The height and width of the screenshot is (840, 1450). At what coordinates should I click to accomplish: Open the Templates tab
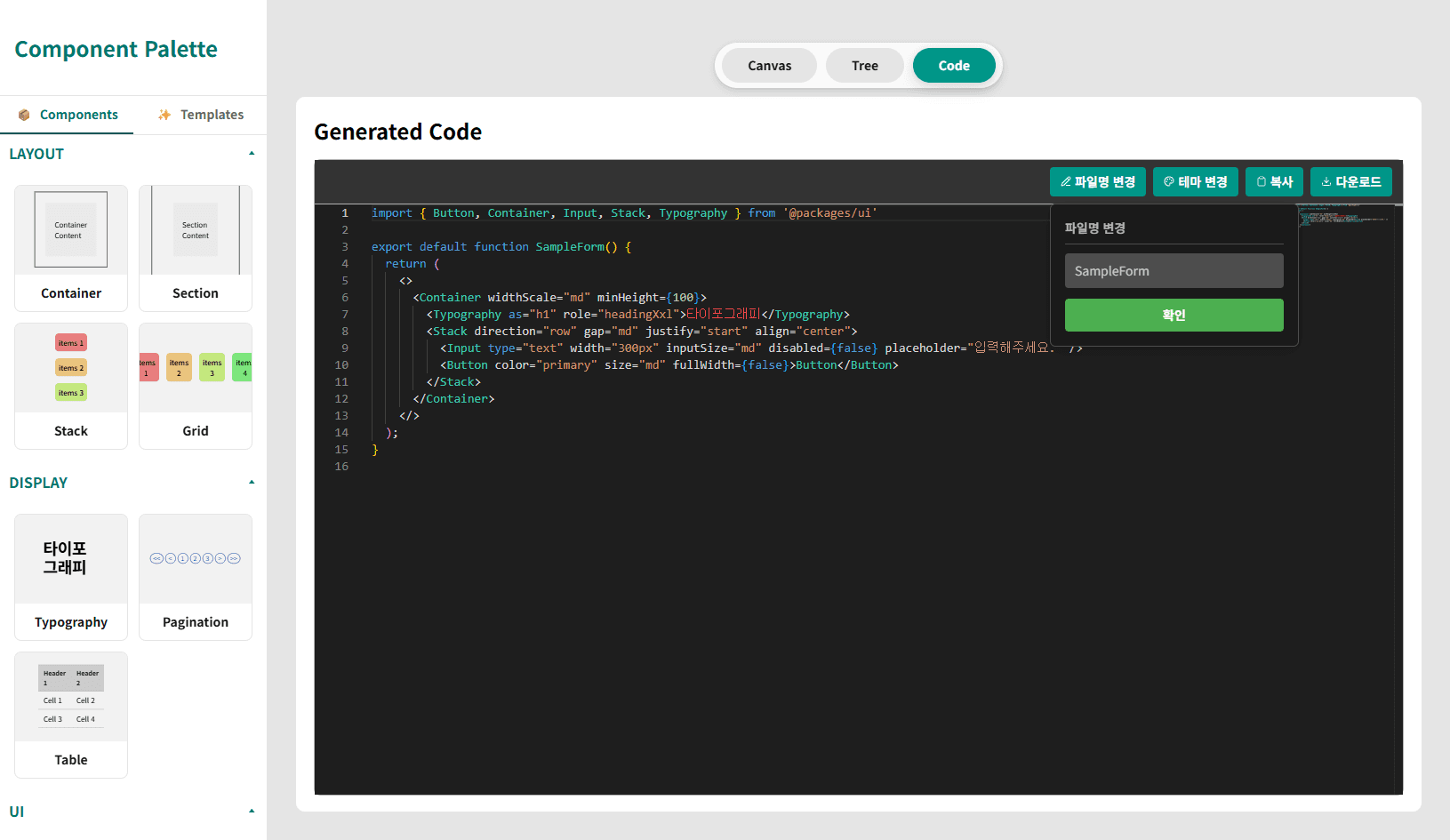(x=200, y=115)
